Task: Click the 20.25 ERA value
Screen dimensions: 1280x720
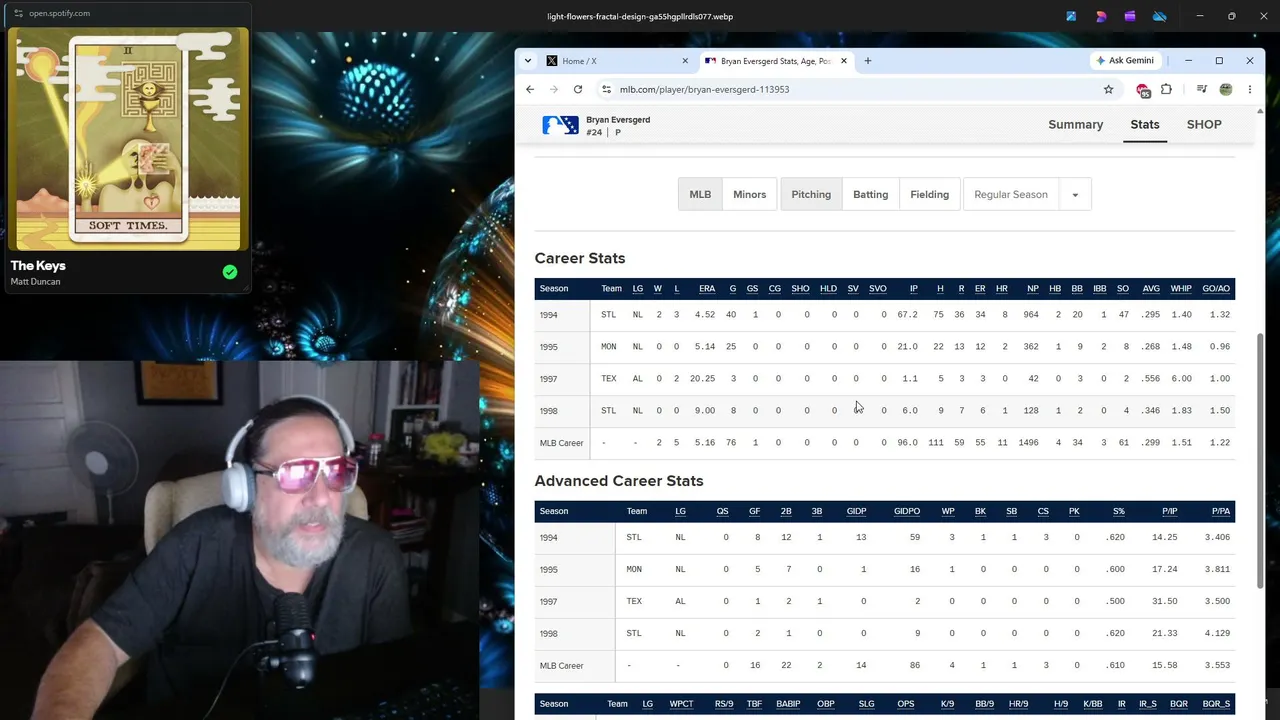Action: coord(702,379)
